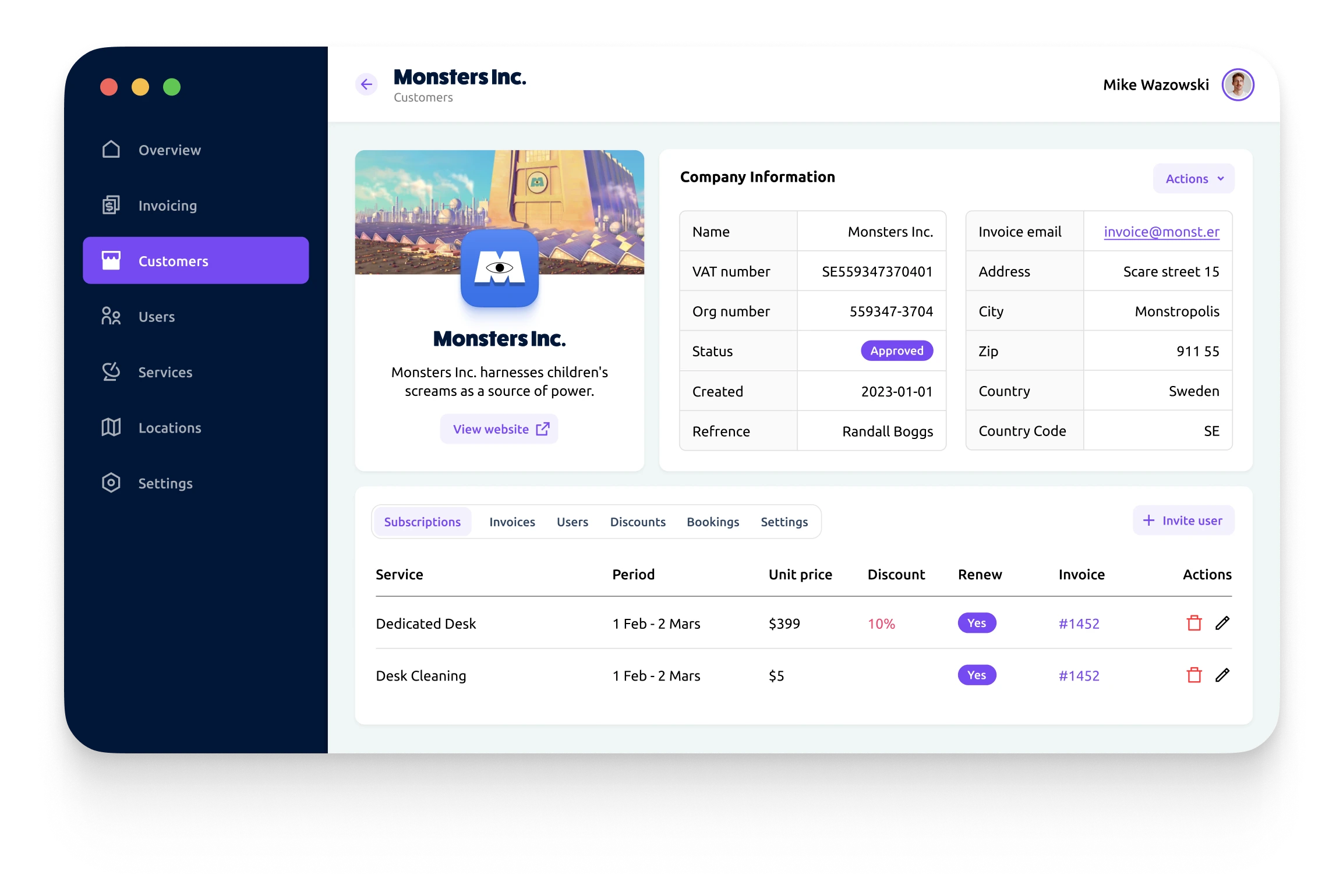
Task: Open the Locations map icon
Action: (111, 427)
